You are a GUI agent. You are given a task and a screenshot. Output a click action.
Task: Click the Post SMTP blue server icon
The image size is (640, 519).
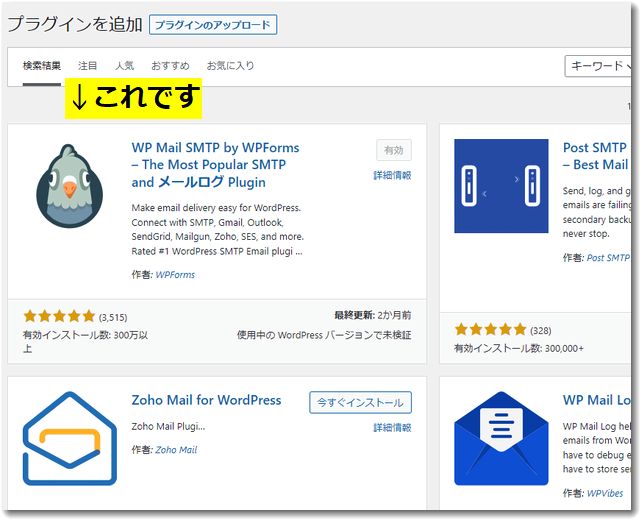tap(501, 186)
